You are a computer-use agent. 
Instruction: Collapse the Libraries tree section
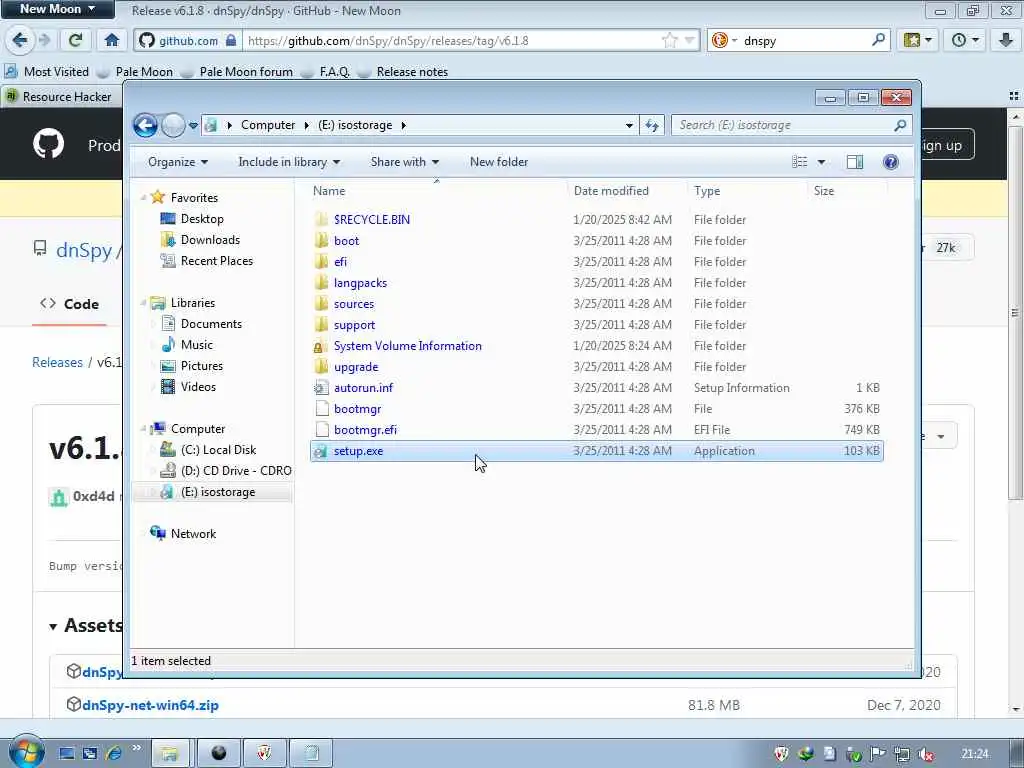[144, 302]
